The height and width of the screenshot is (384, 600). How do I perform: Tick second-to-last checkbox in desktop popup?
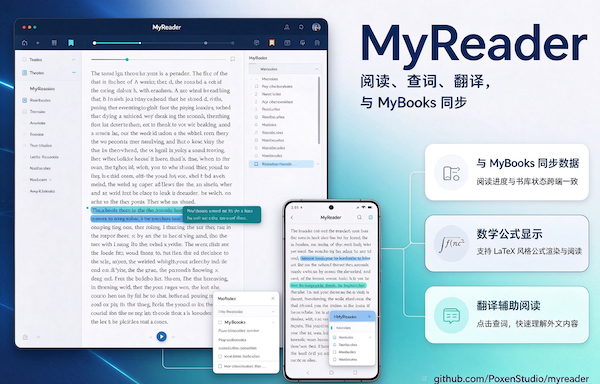coord(220,356)
